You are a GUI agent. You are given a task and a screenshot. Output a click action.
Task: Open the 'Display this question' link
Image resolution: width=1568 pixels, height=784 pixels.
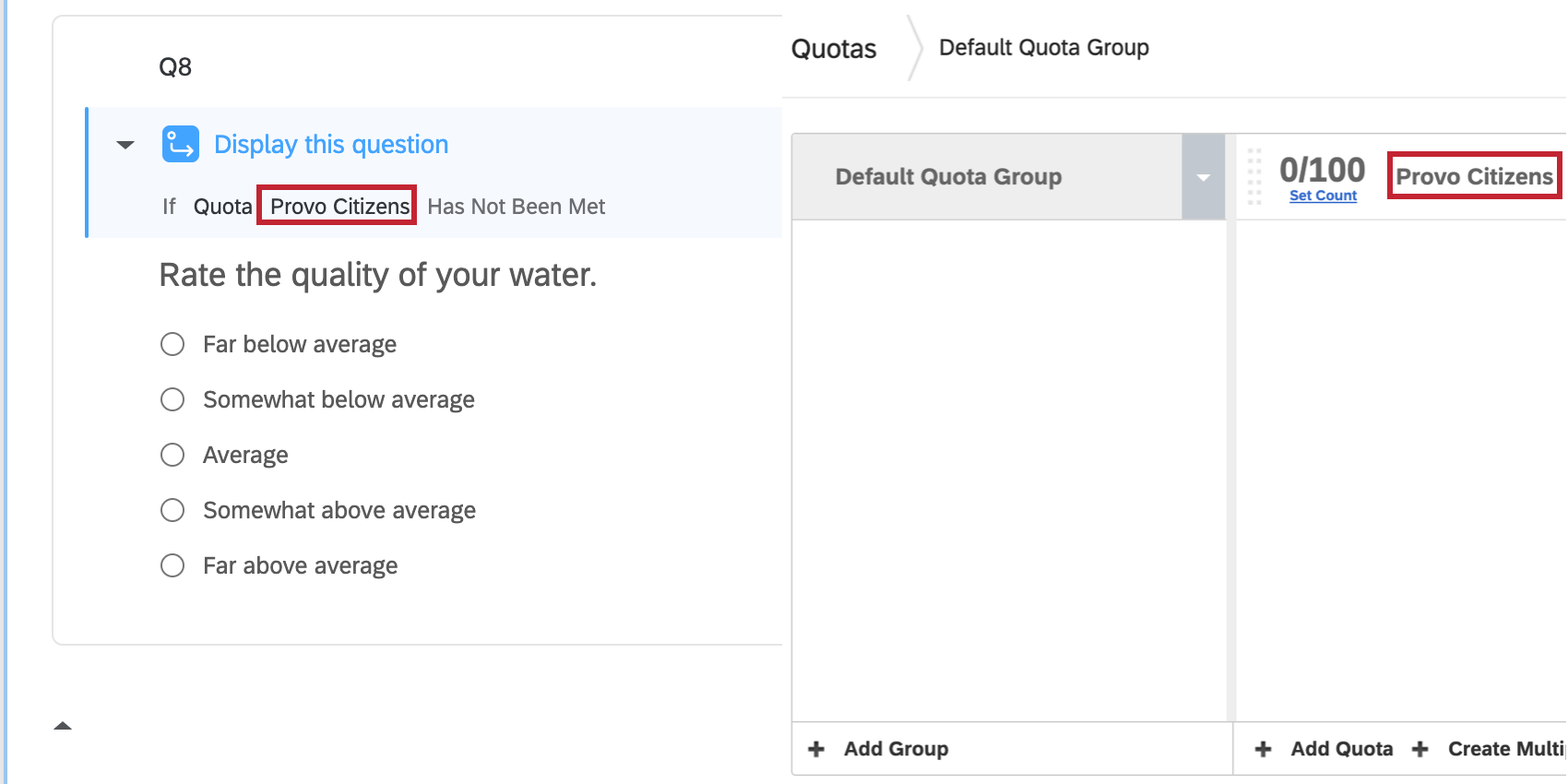pyautogui.click(x=331, y=145)
